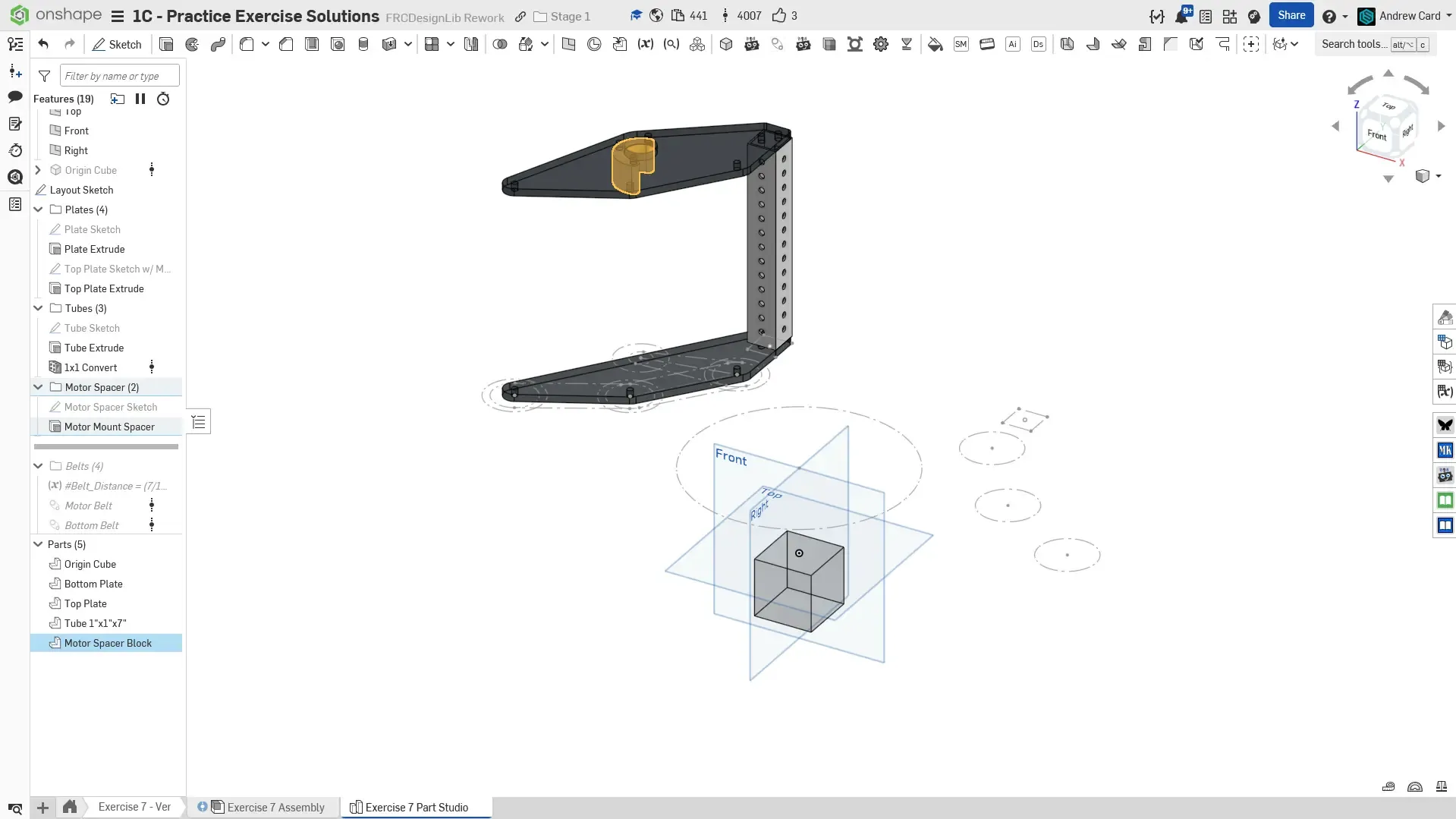
Task: Click the Boolean tool icon
Action: click(x=500, y=44)
